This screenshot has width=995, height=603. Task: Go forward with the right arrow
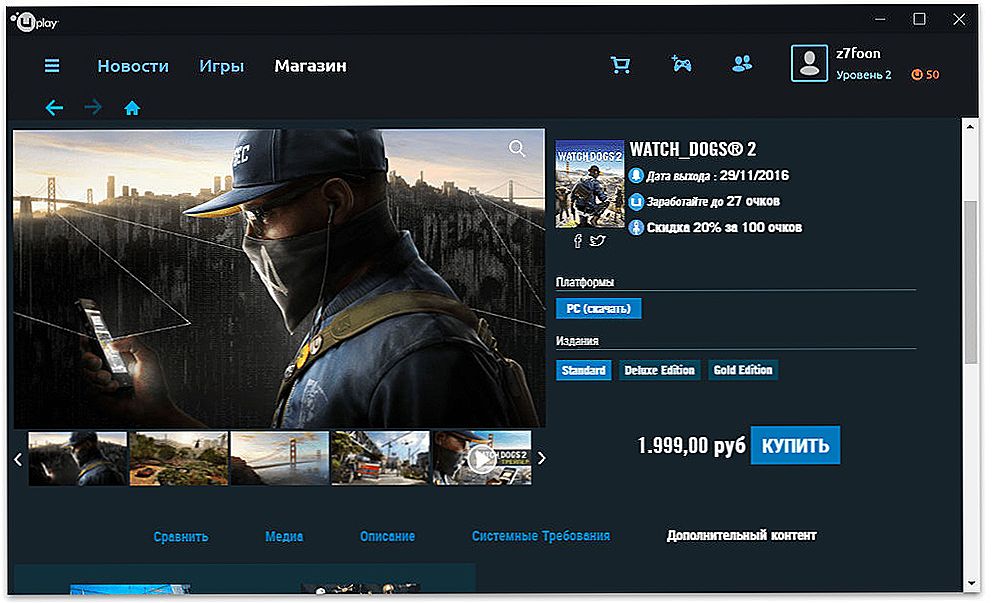93,107
